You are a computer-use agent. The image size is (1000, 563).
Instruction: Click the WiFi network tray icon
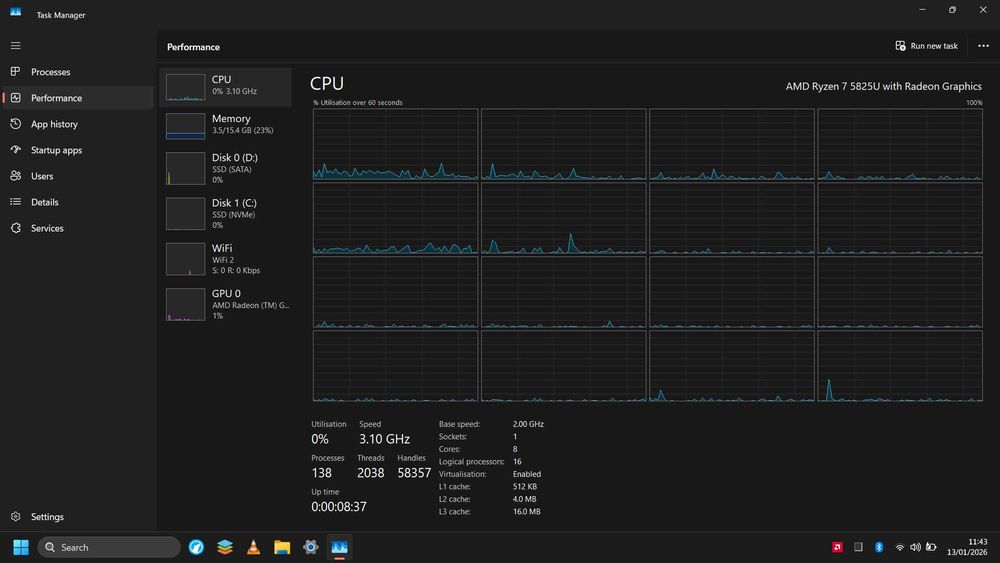[899, 547]
